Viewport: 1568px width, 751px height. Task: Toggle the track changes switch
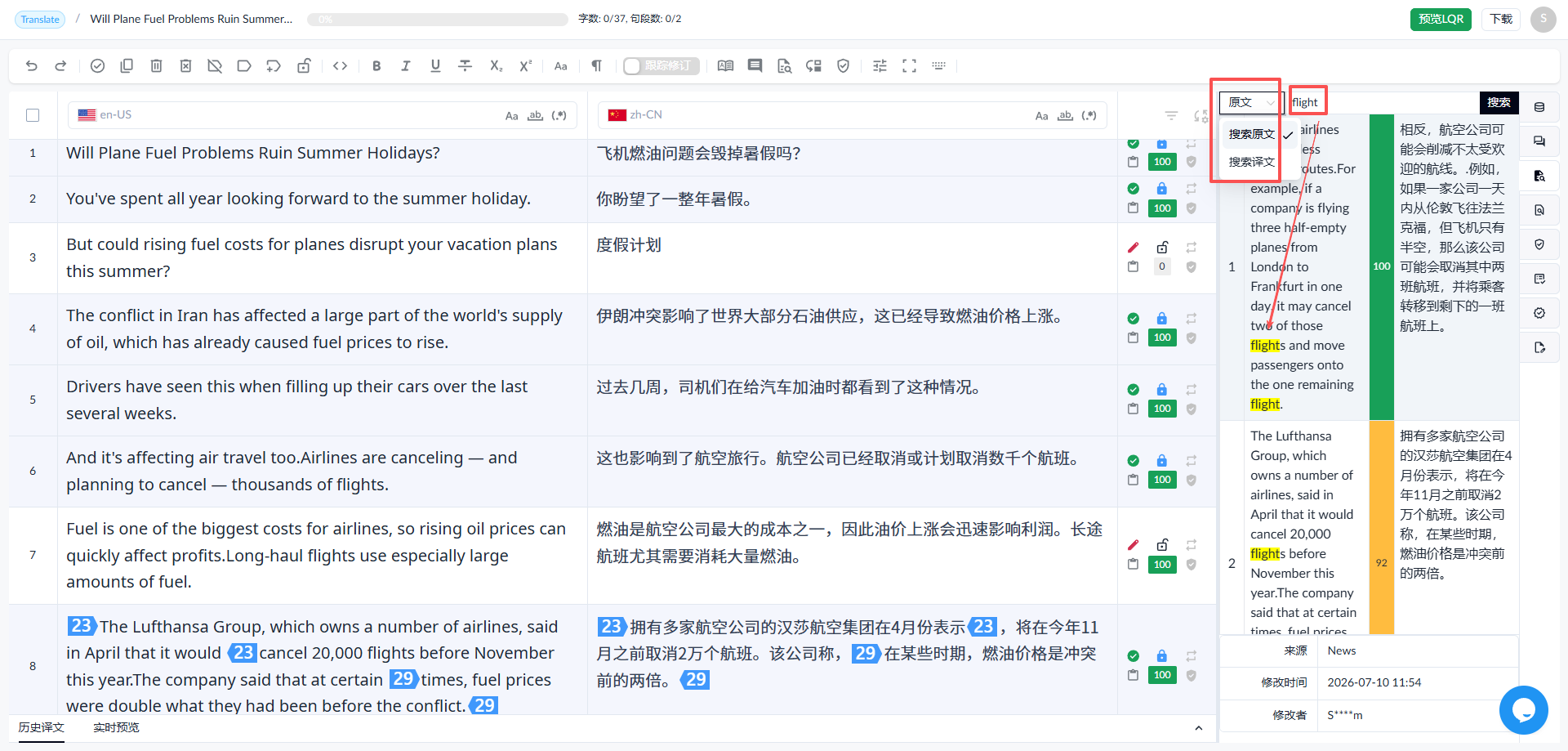tap(661, 66)
